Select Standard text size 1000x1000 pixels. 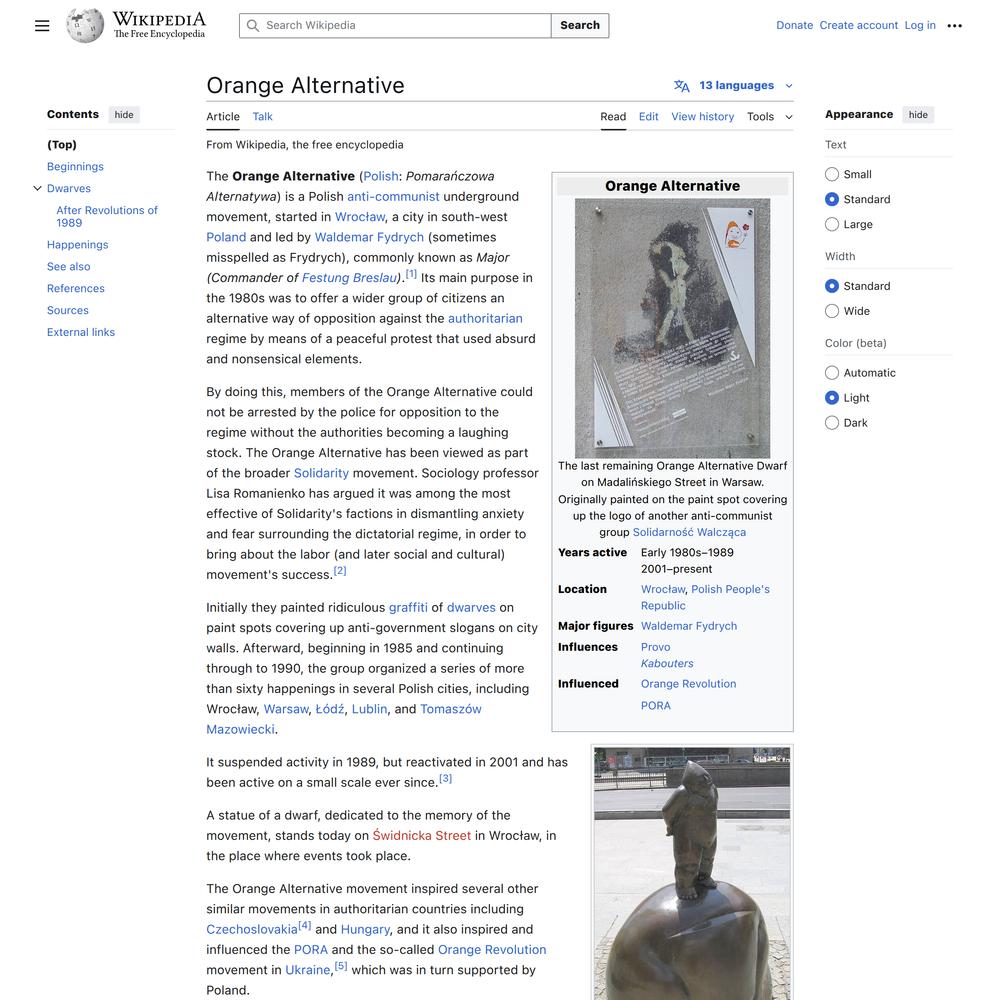coord(832,199)
